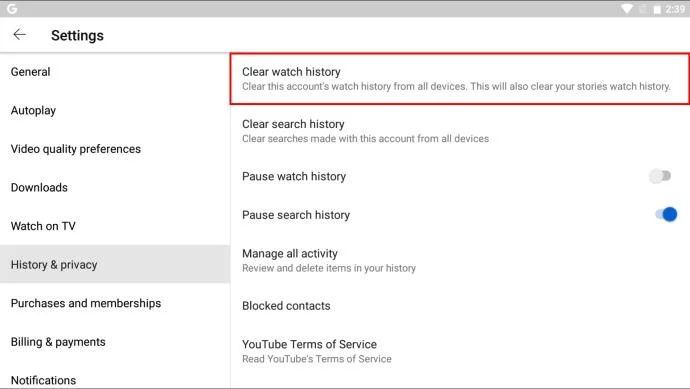Viewport: 690px width, 389px height.
Task: Tap the clock showing 2:39
Action: (x=675, y=9)
